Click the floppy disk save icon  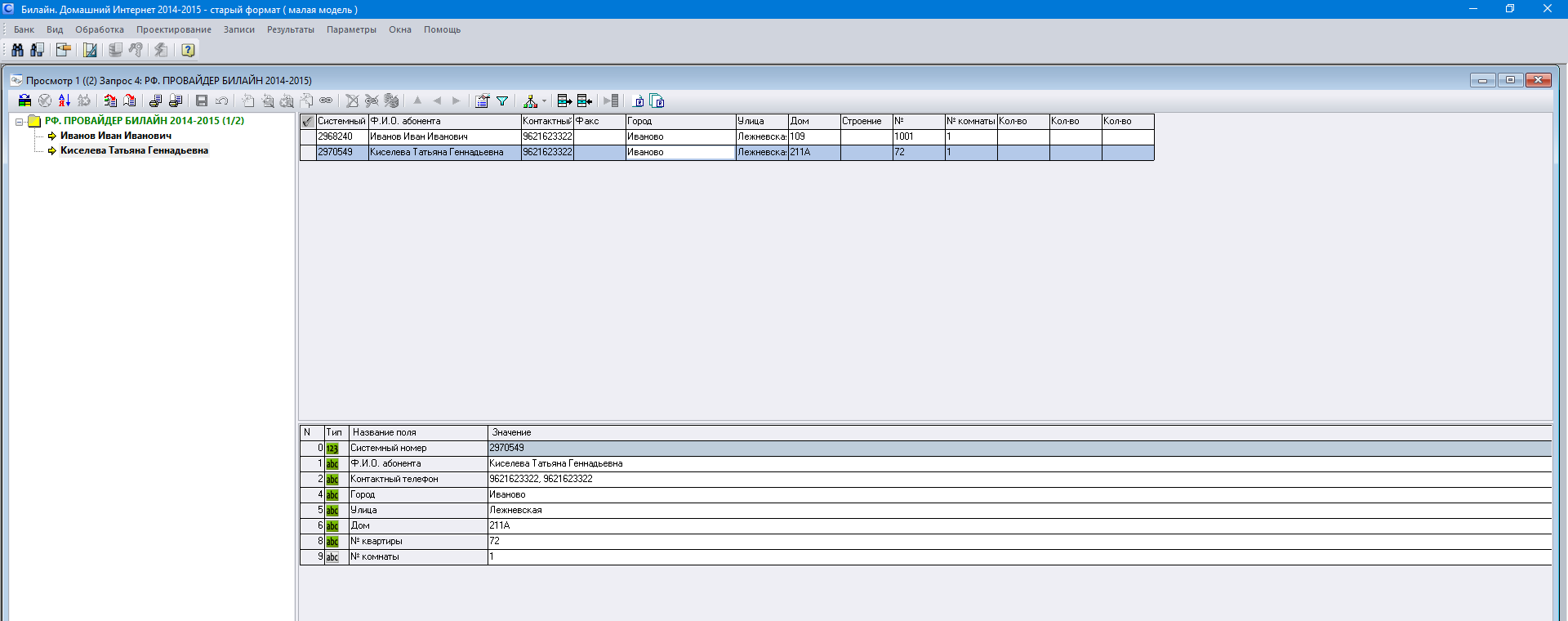pos(202,101)
